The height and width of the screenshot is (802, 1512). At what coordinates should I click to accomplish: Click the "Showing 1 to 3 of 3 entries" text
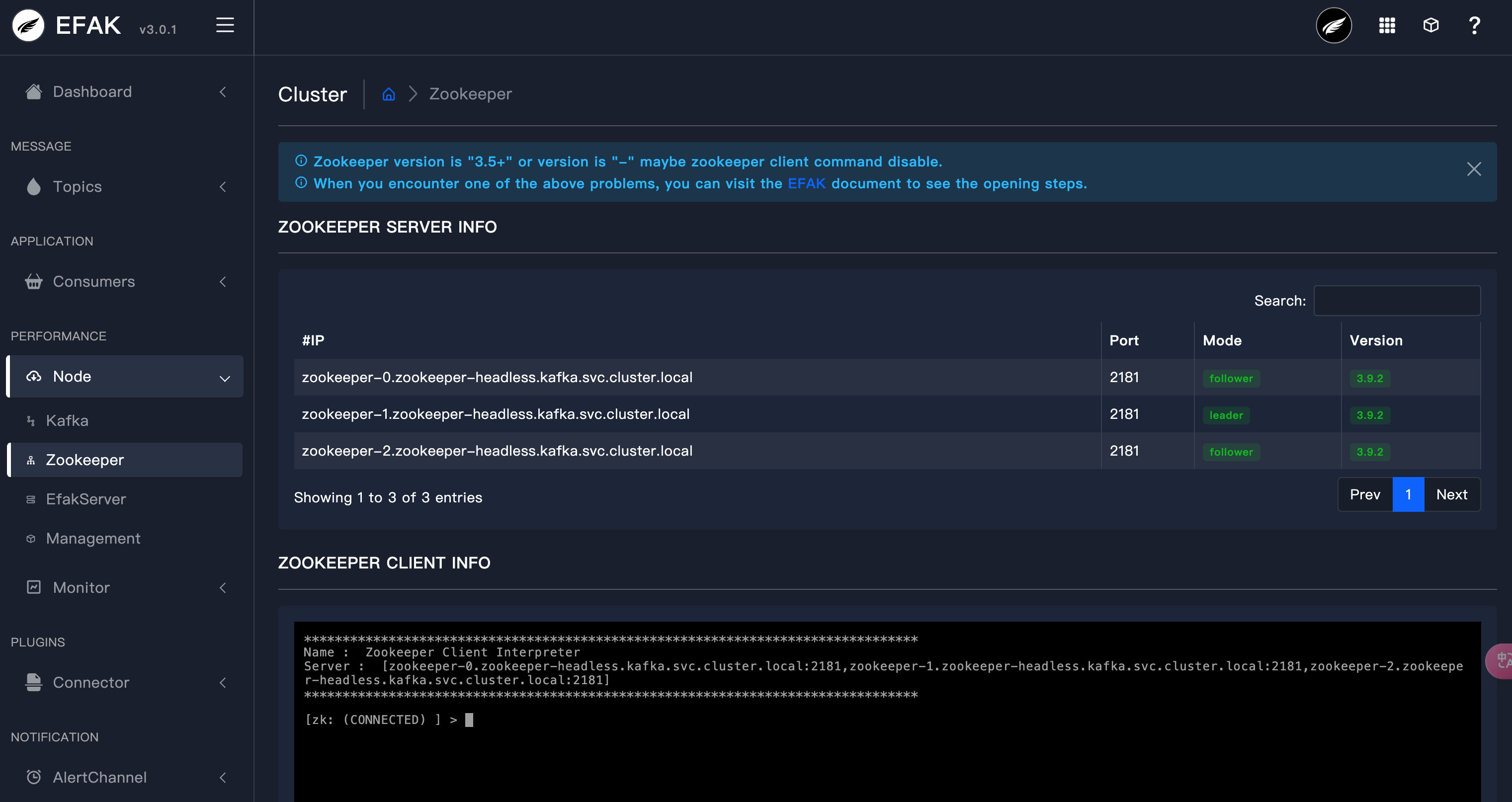pyautogui.click(x=388, y=497)
